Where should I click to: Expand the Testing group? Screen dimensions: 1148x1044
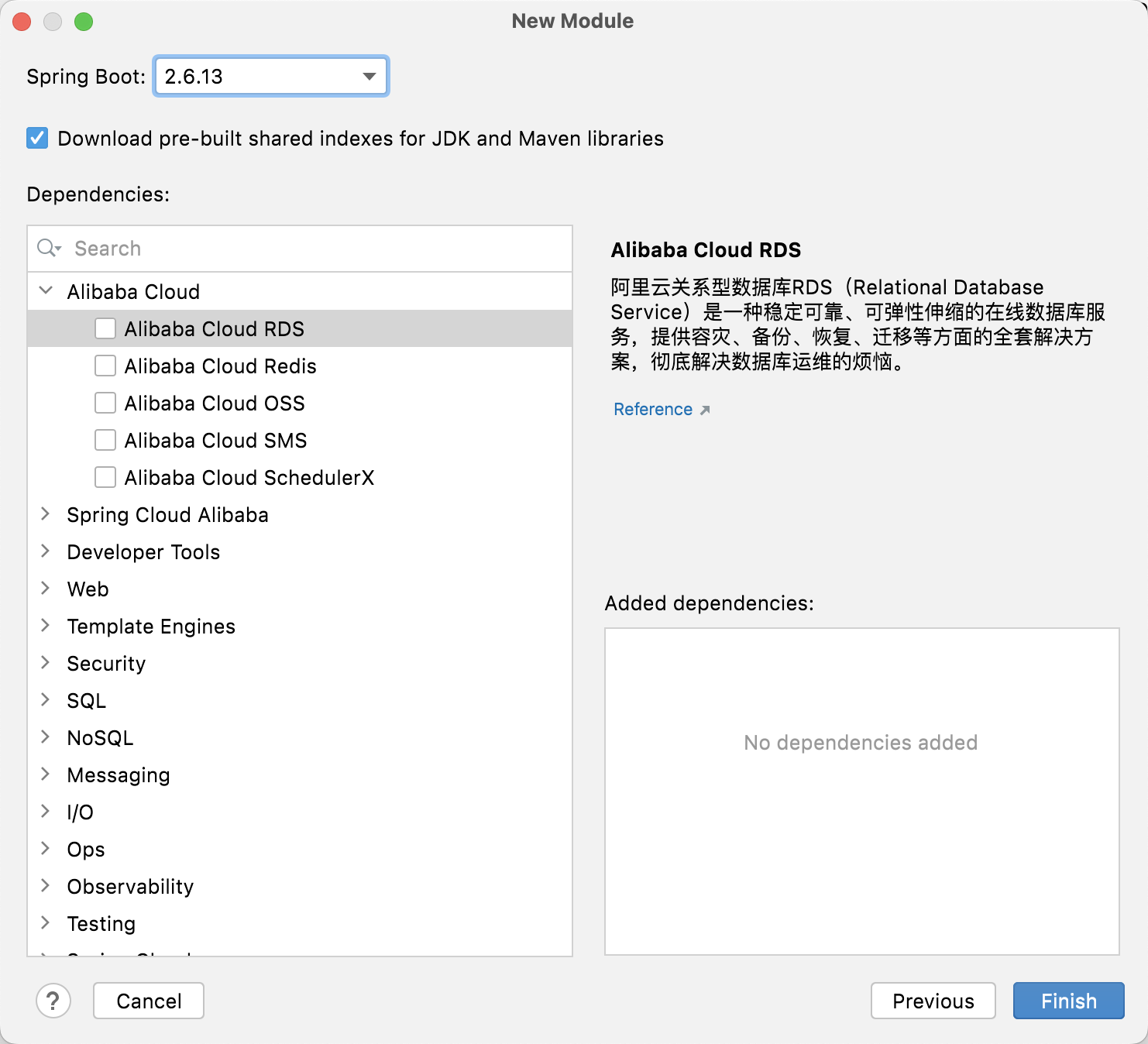point(46,922)
